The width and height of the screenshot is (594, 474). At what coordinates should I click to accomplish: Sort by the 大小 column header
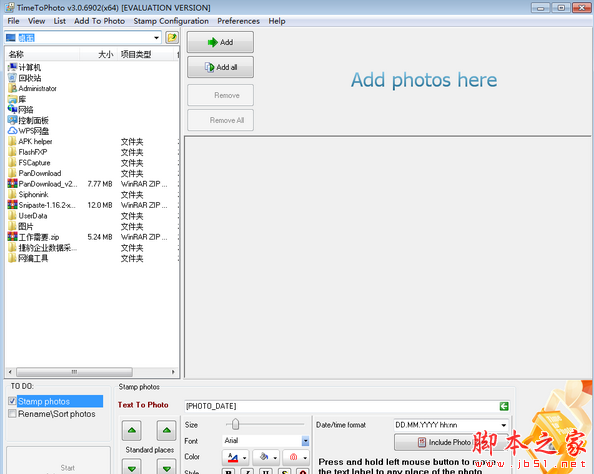98,55
